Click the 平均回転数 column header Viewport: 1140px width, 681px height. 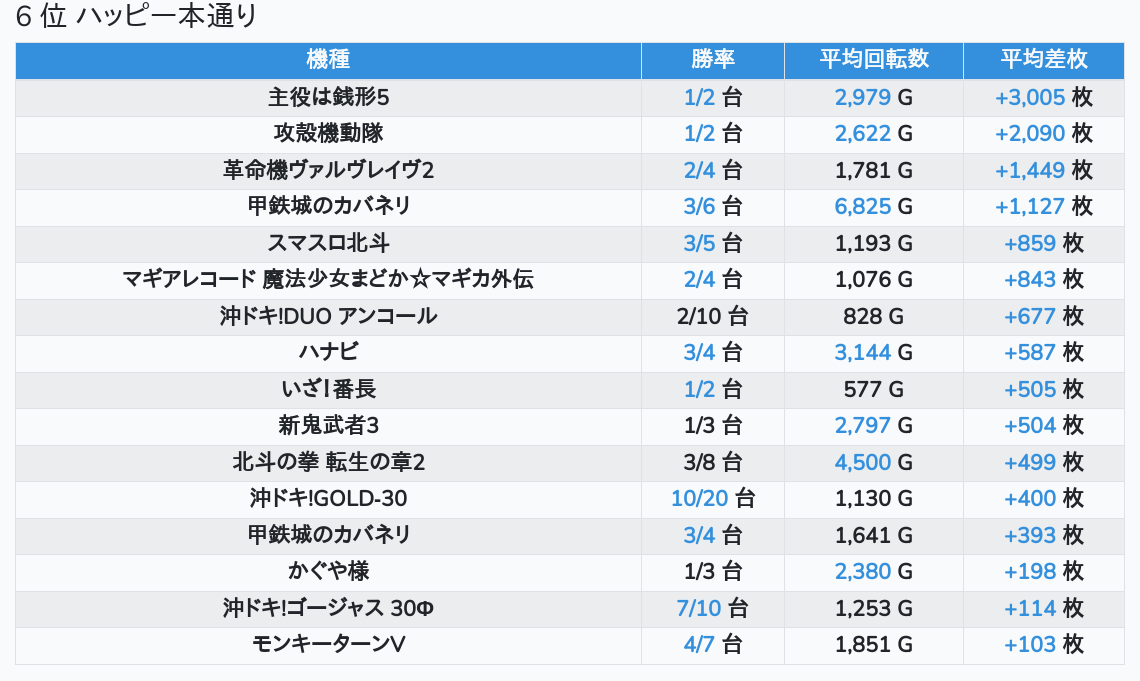click(873, 60)
